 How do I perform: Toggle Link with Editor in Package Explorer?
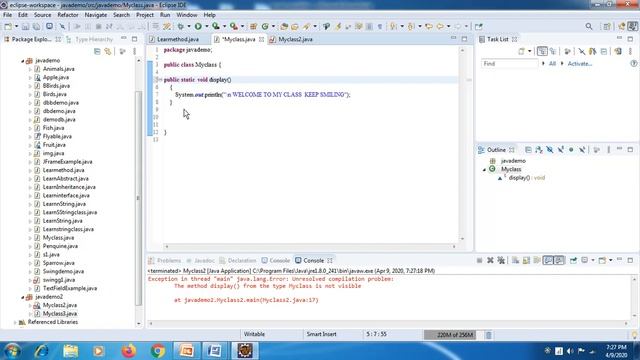tap(108, 51)
